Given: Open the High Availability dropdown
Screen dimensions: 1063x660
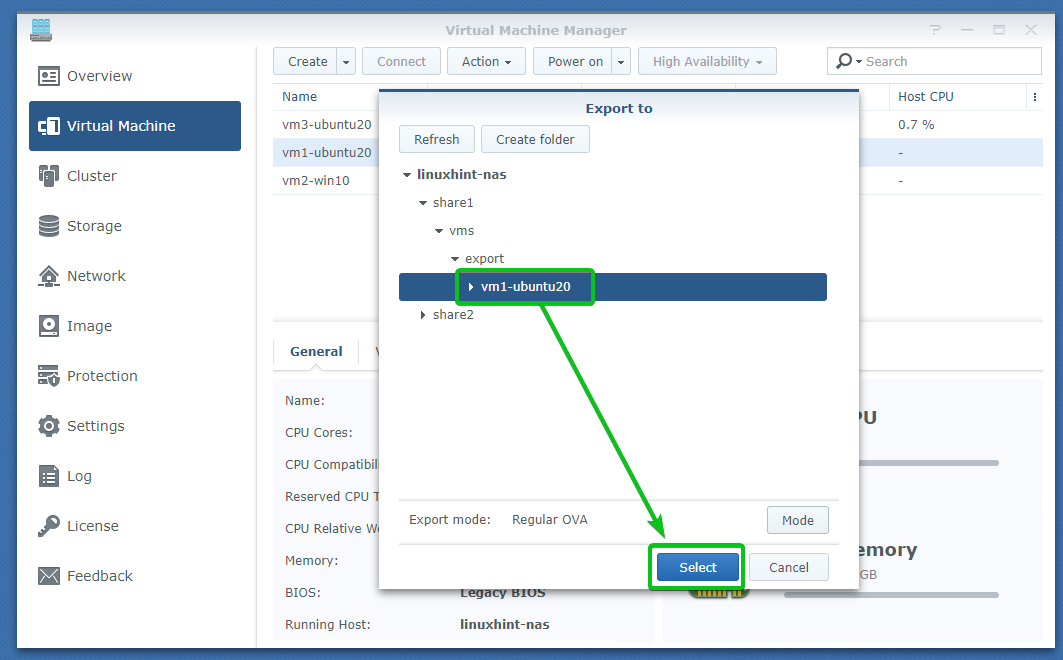Looking at the screenshot, I should tap(707, 62).
